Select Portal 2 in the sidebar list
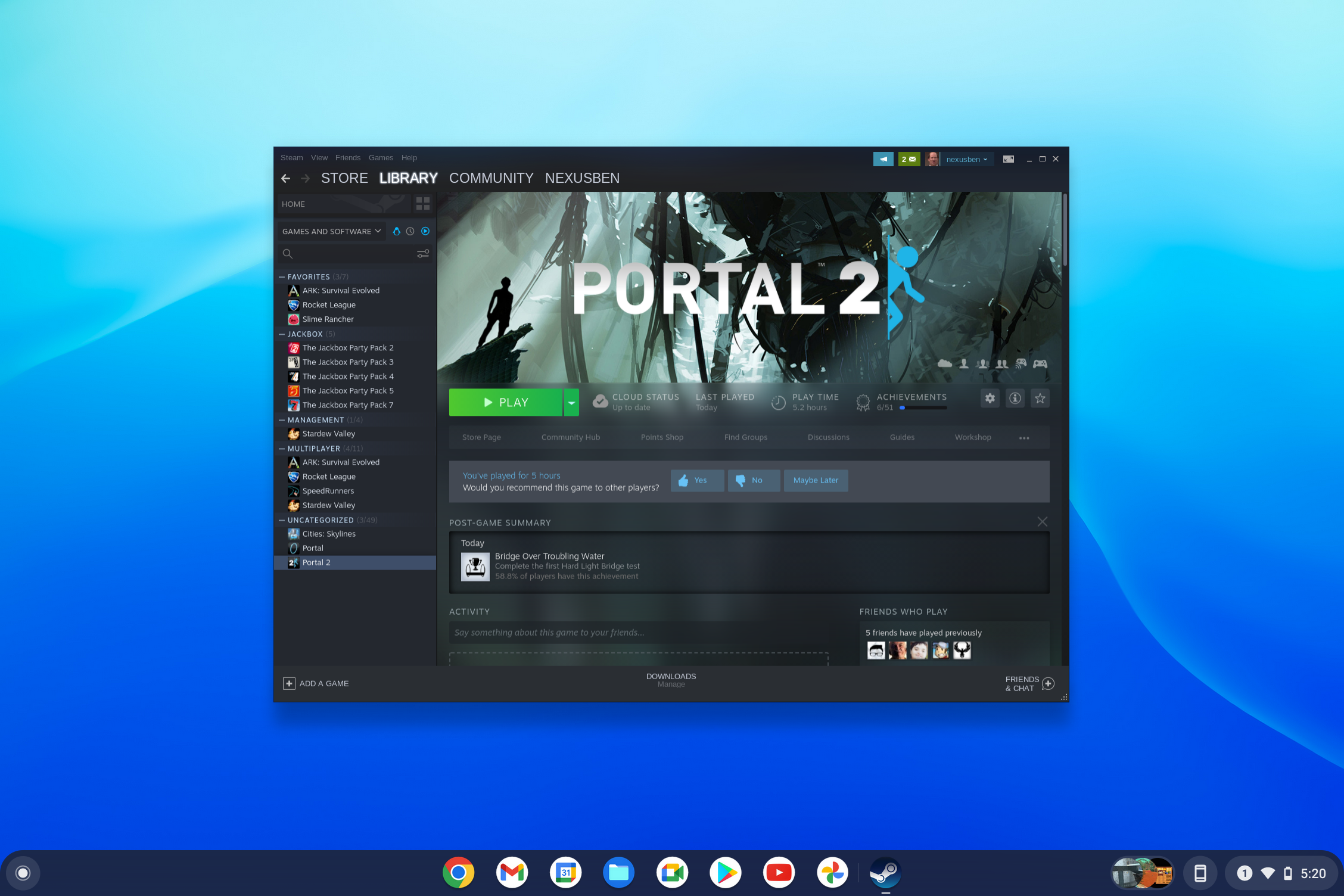This screenshot has height=896, width=1344. click(317, 562)
